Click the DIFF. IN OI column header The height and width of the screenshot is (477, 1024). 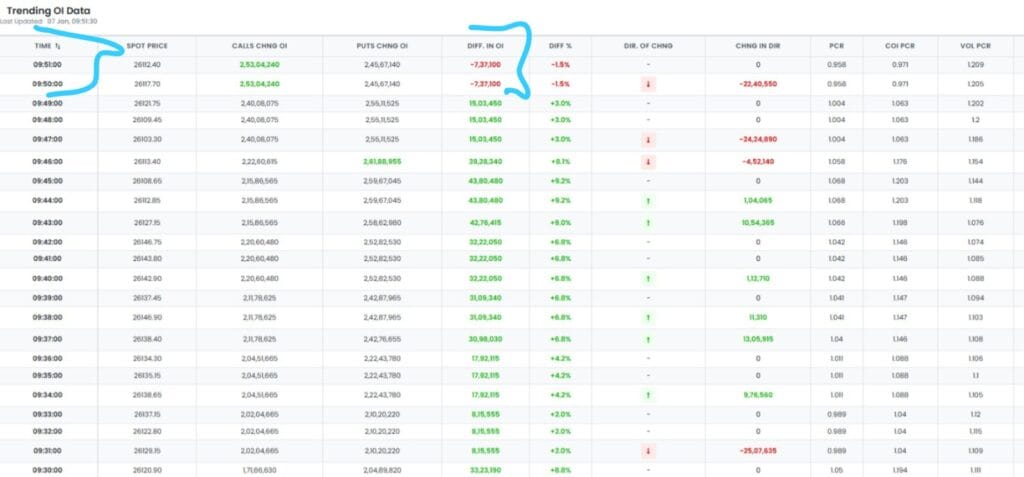pos(485,46)
